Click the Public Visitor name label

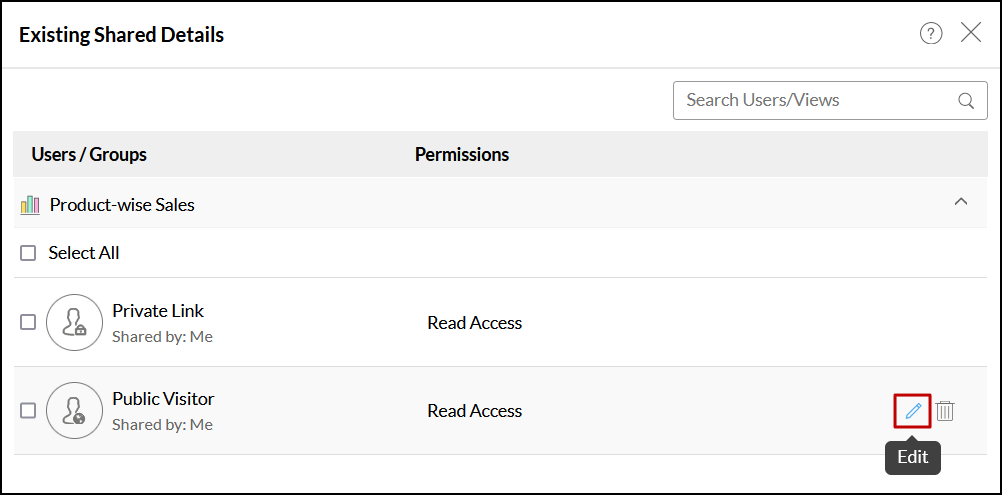point(163,399)
